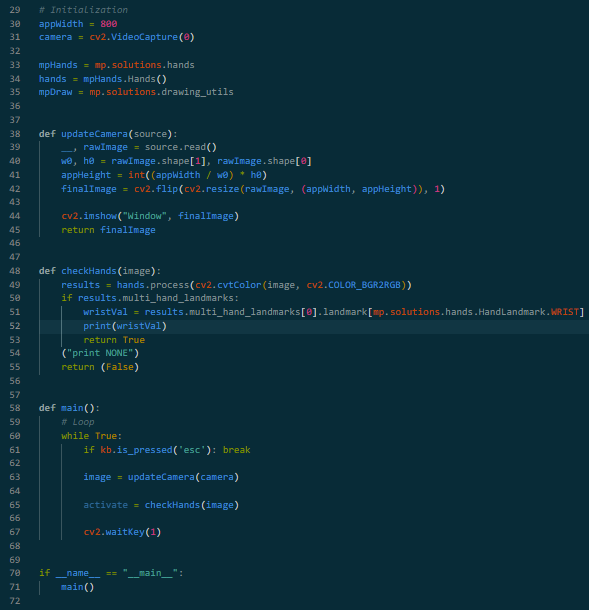Click the WRIST constant on line 51

[x=564, y=312]
